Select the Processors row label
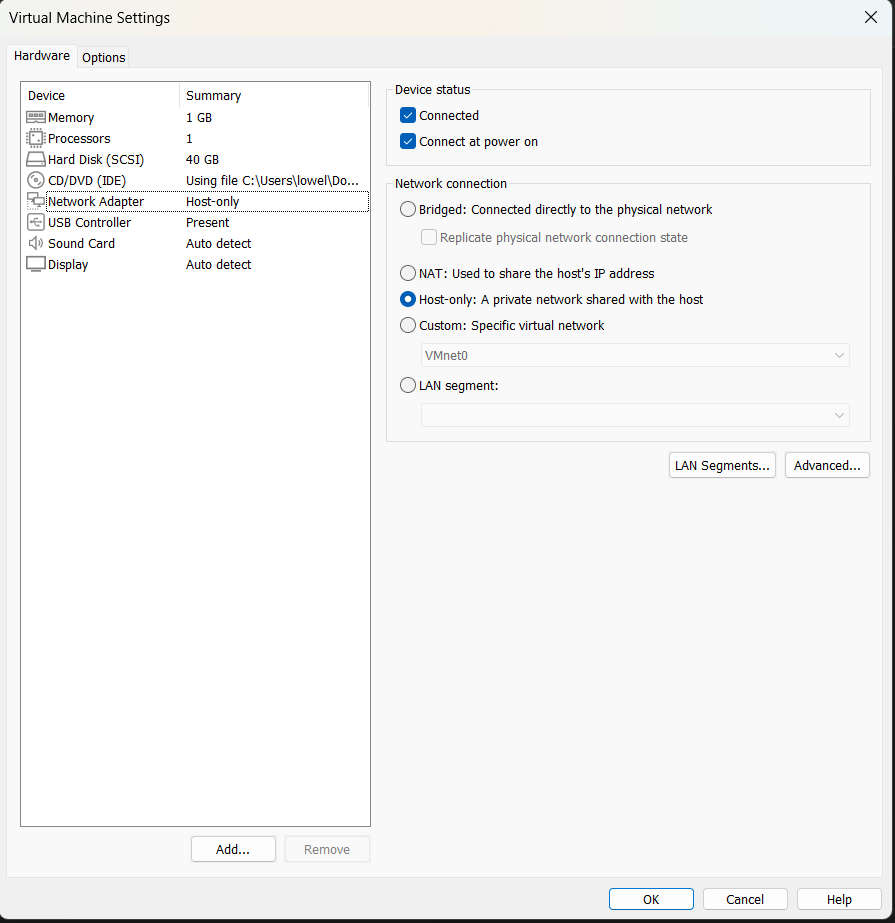 (x=79, y=138)
